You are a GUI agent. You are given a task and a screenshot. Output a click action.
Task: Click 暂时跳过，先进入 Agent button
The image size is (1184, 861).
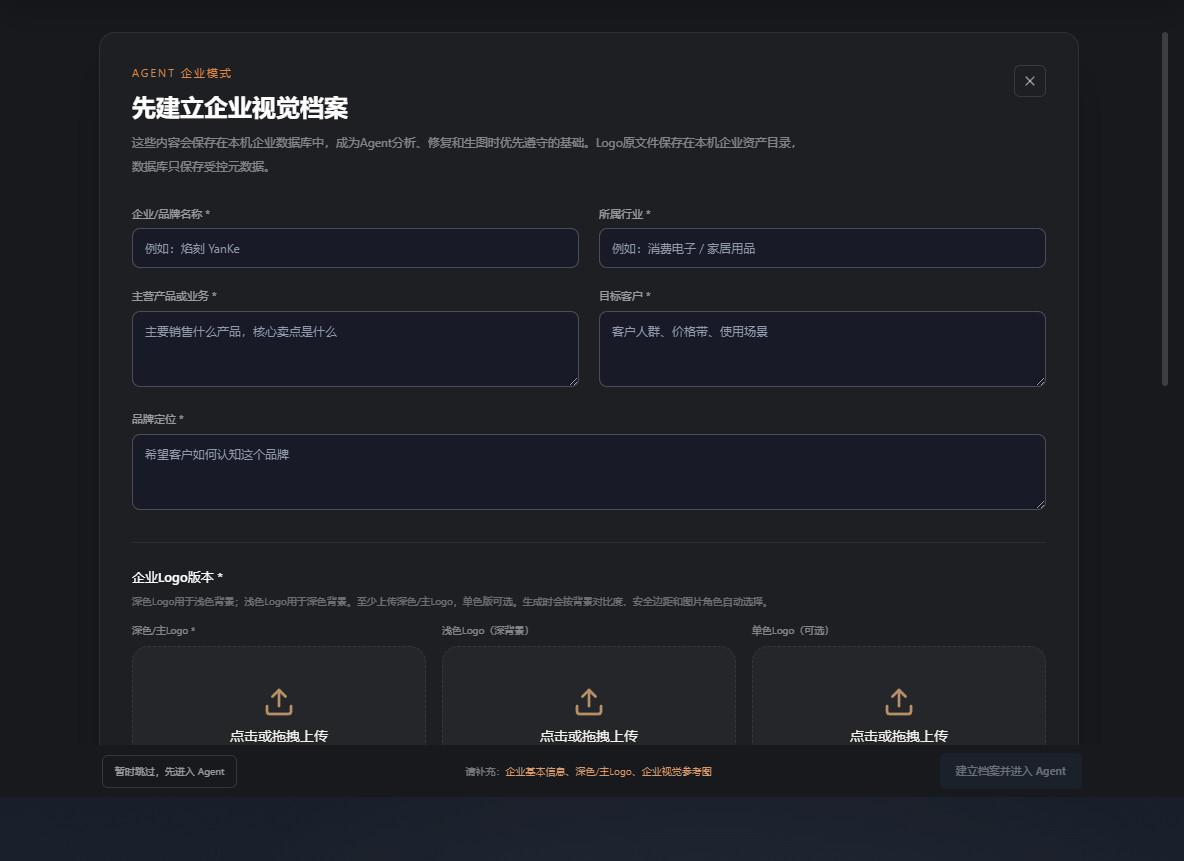(169, 771)
